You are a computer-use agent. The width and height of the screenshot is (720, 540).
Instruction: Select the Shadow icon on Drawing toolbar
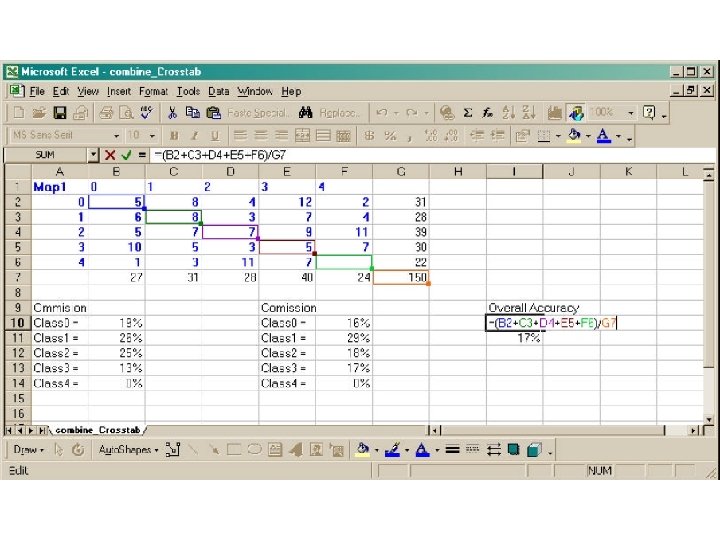513,450
